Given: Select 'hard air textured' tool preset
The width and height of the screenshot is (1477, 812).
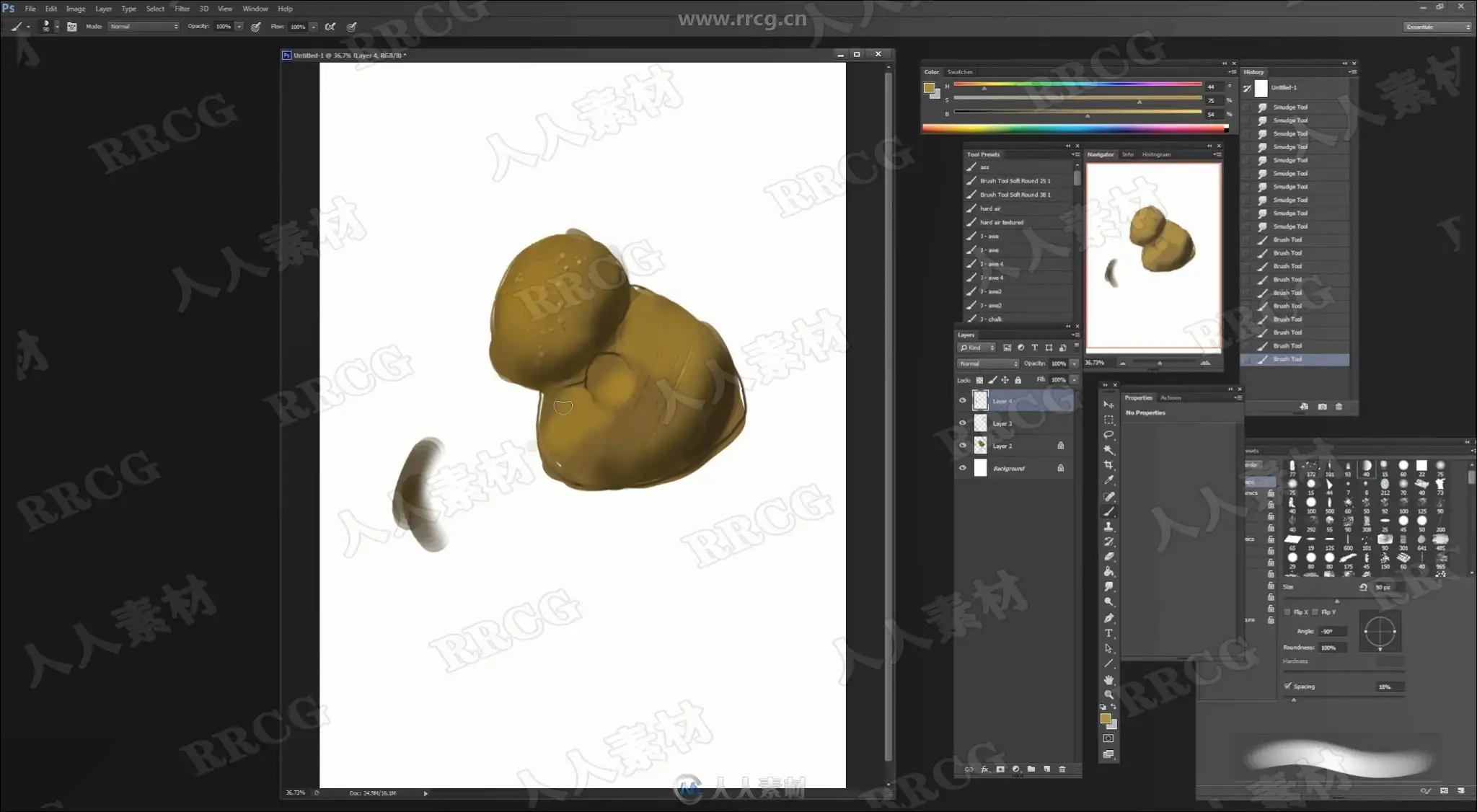Looking at the screenshot, I should (1001, 222).
